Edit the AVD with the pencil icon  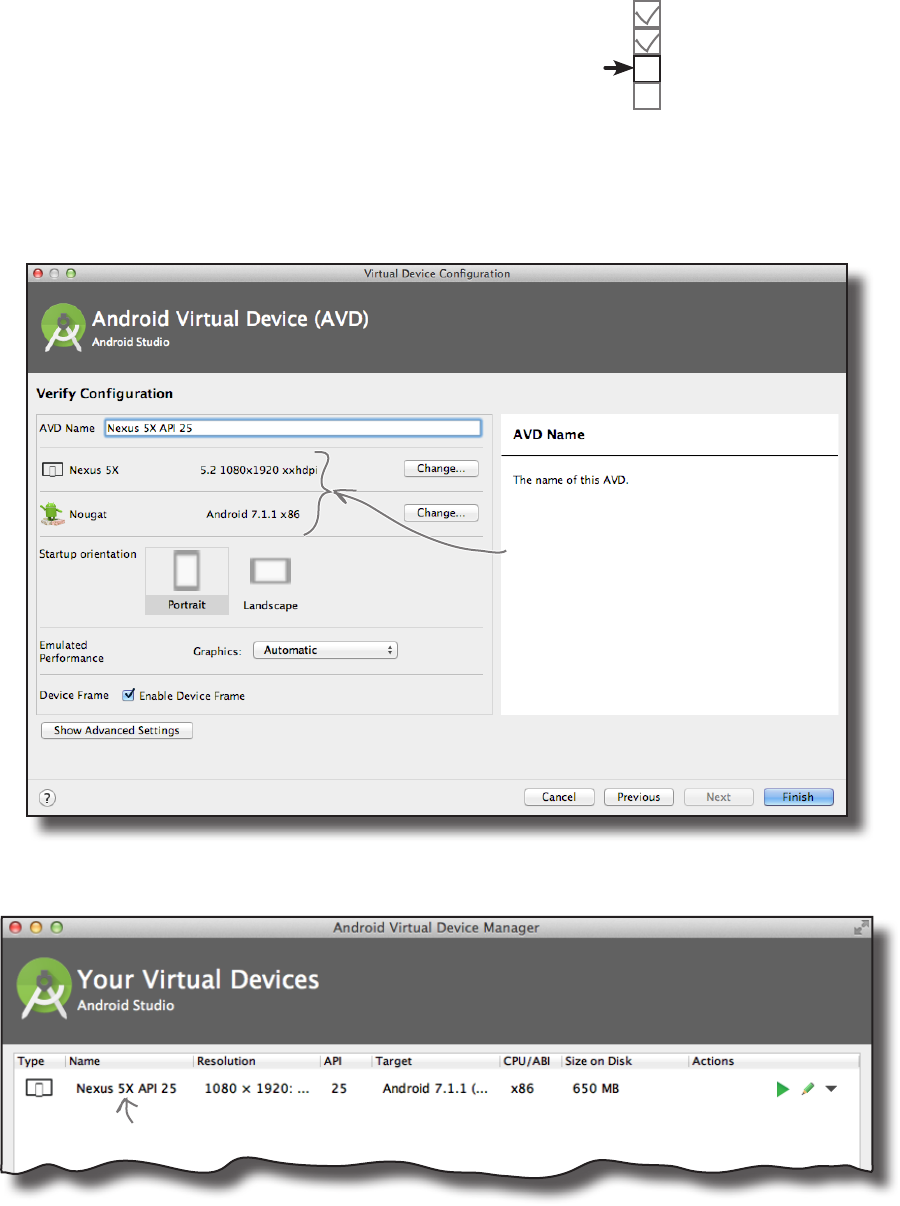[807, 1088]
